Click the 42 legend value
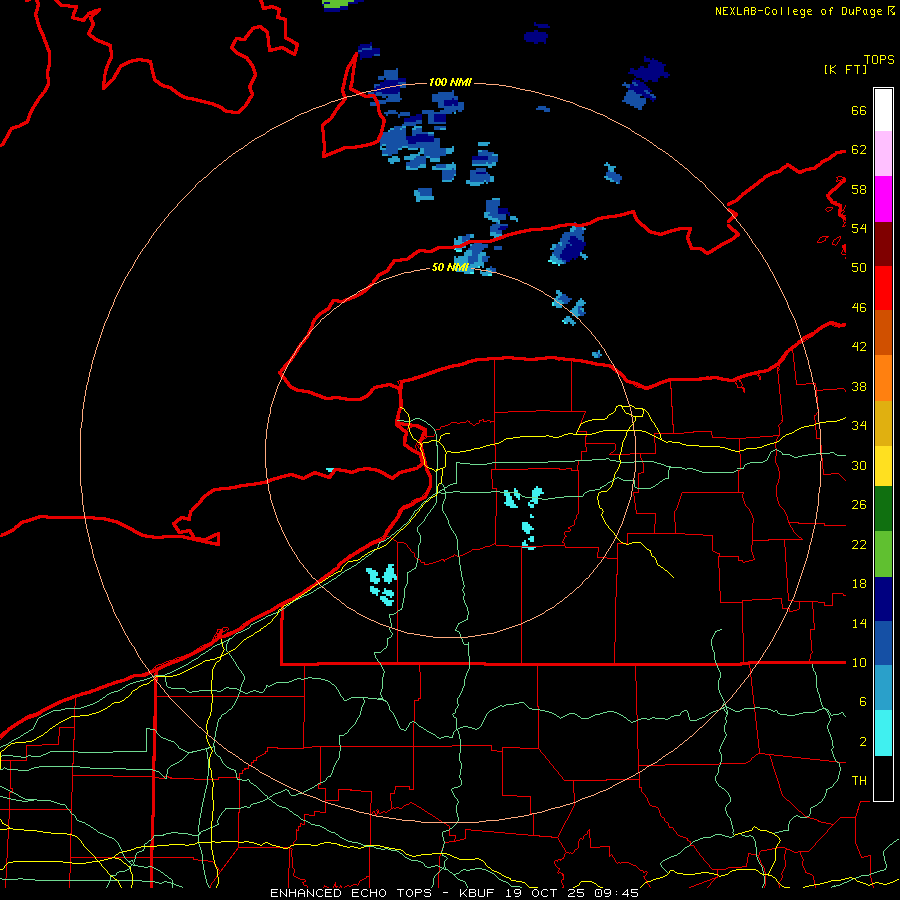 point(859,347)
